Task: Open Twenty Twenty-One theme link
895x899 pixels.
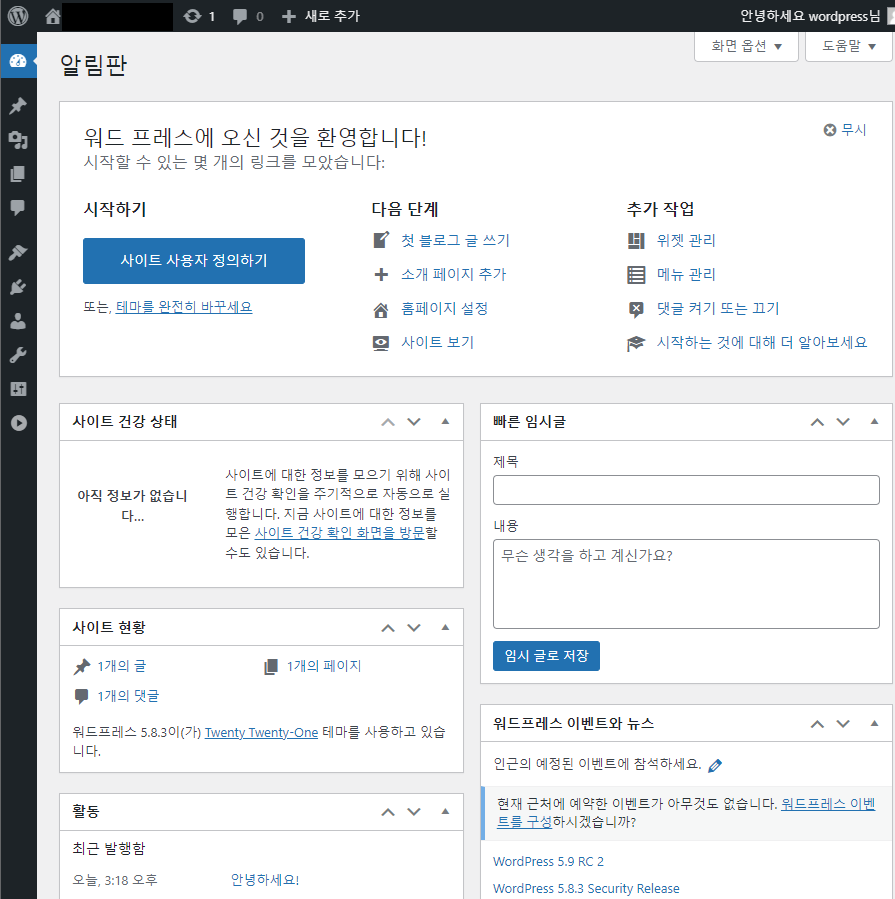Action: [x=261, y=733]
